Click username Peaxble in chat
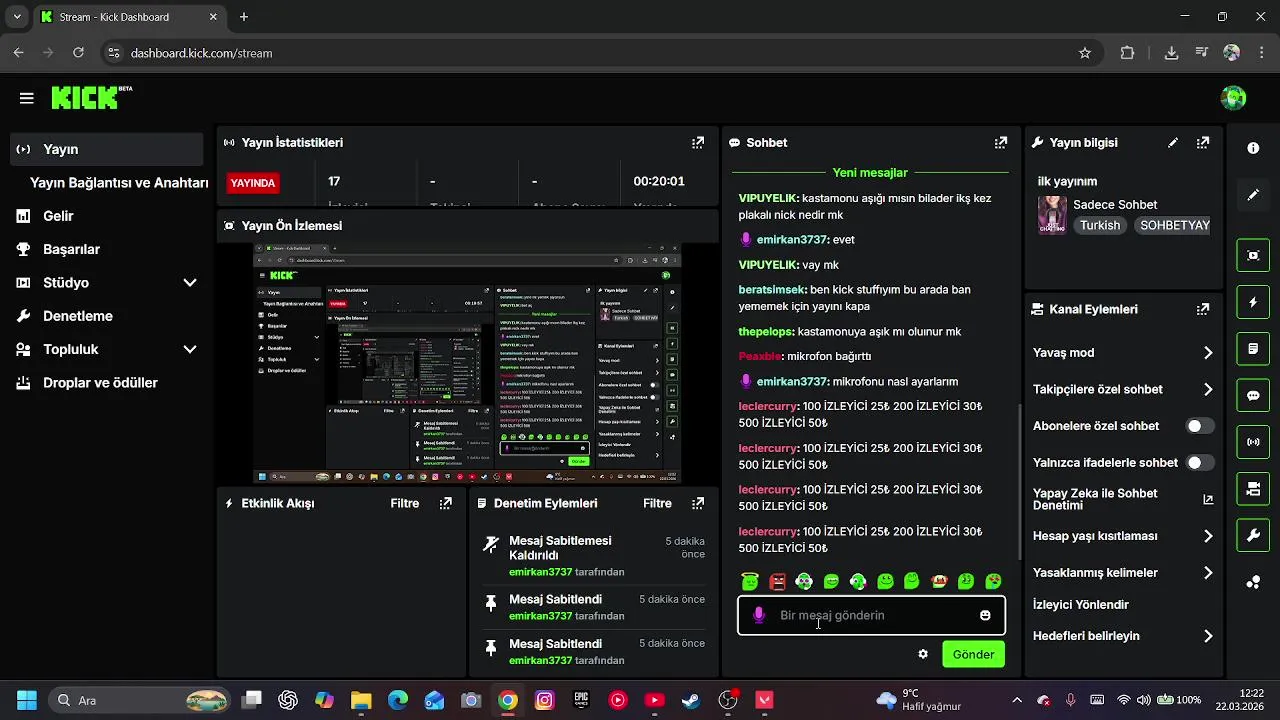Screen dimensions: 1280x720 tap(760, 356)
